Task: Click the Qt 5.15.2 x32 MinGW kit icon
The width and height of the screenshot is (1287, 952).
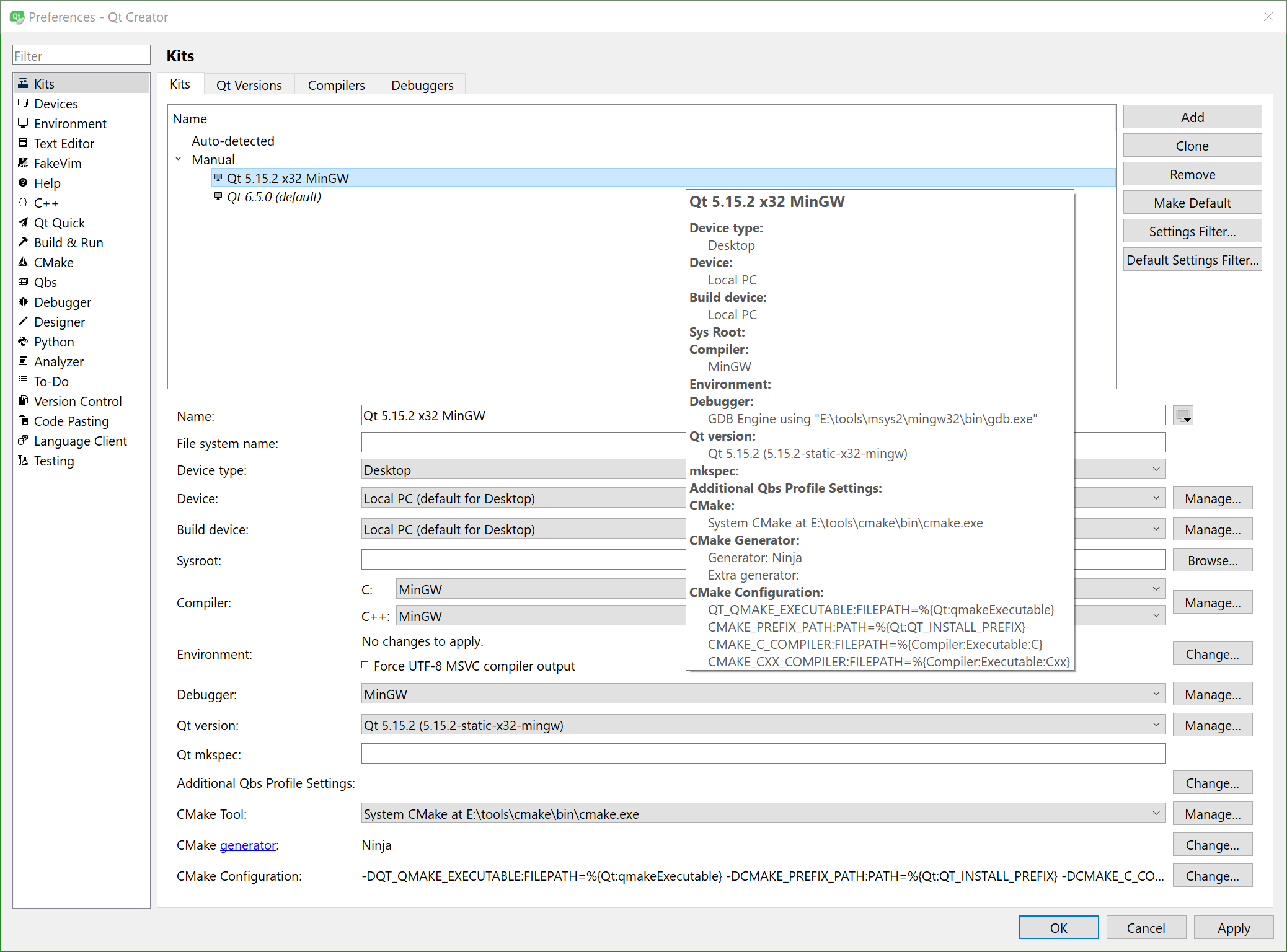Action: pyautogui.click(x=218, y=178)
